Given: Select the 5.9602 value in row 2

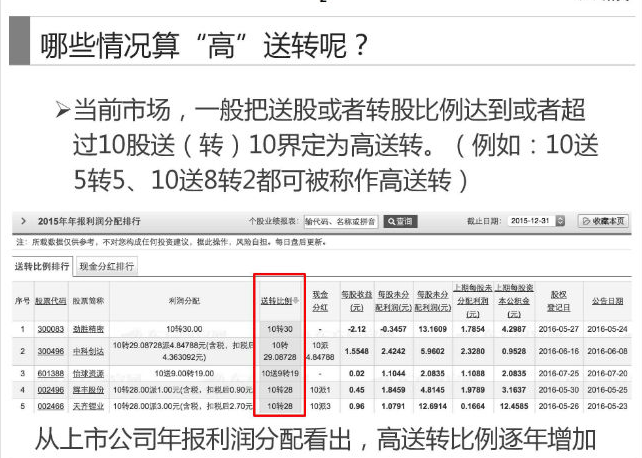Looking at the screenshot, I should point(433,351).
